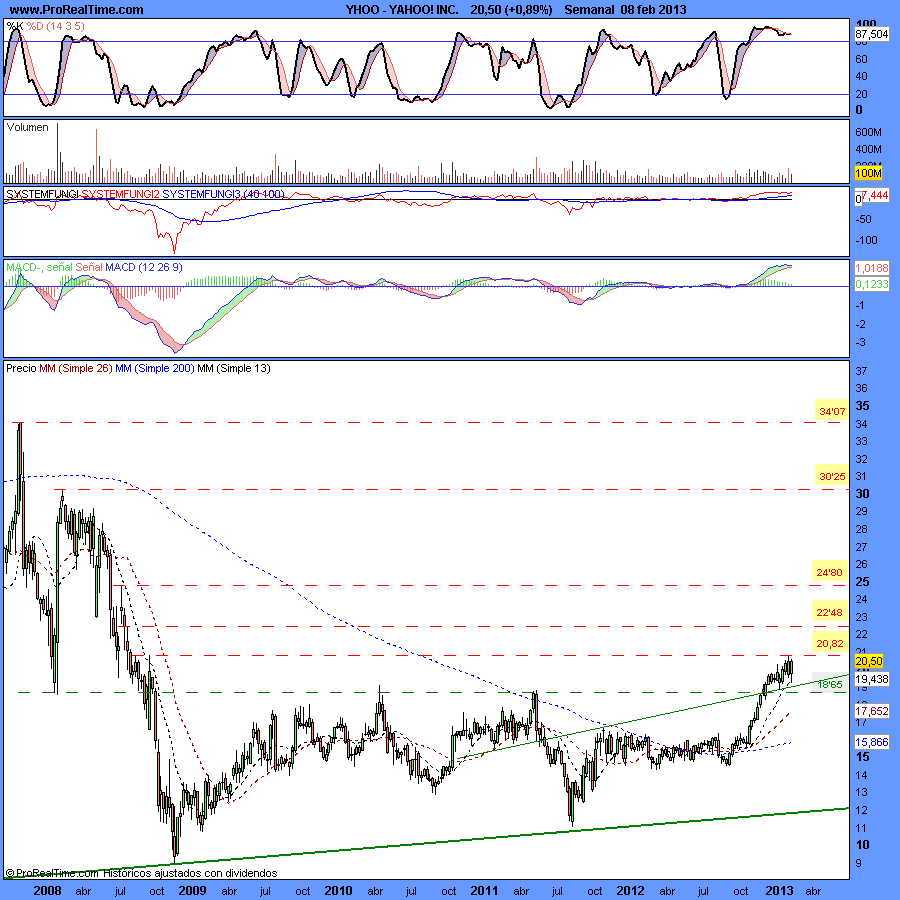
Task: Click the 34'07 resistance level label
Action: coord(832,412)
